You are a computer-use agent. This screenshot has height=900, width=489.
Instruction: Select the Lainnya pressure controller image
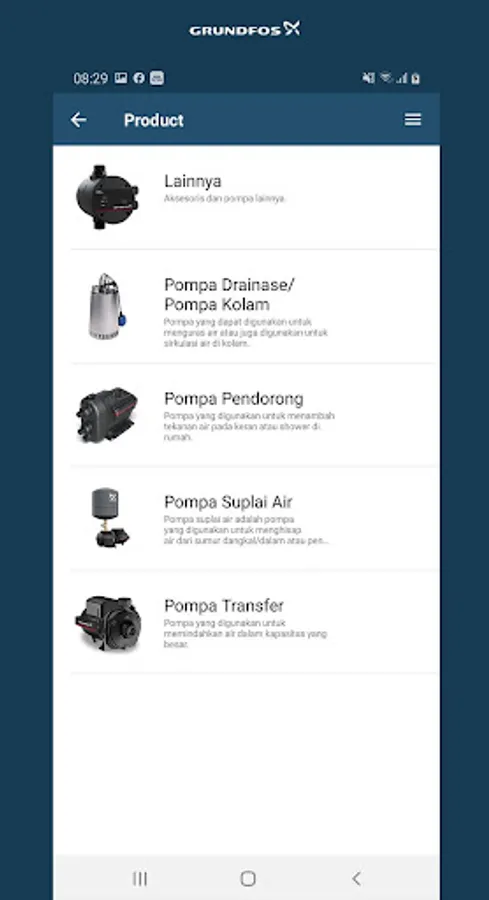[x=107, y=197]
